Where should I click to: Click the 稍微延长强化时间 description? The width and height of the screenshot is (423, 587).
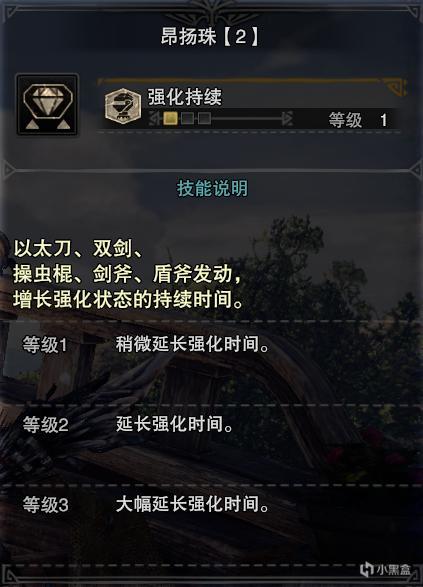click(x=192, y=344)
